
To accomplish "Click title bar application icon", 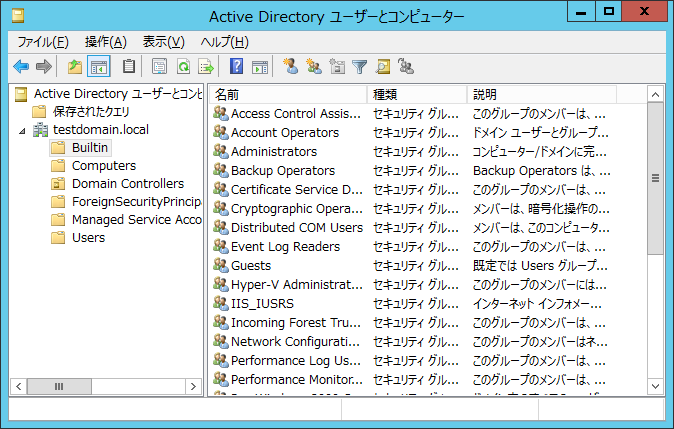I will pos(18,16).
